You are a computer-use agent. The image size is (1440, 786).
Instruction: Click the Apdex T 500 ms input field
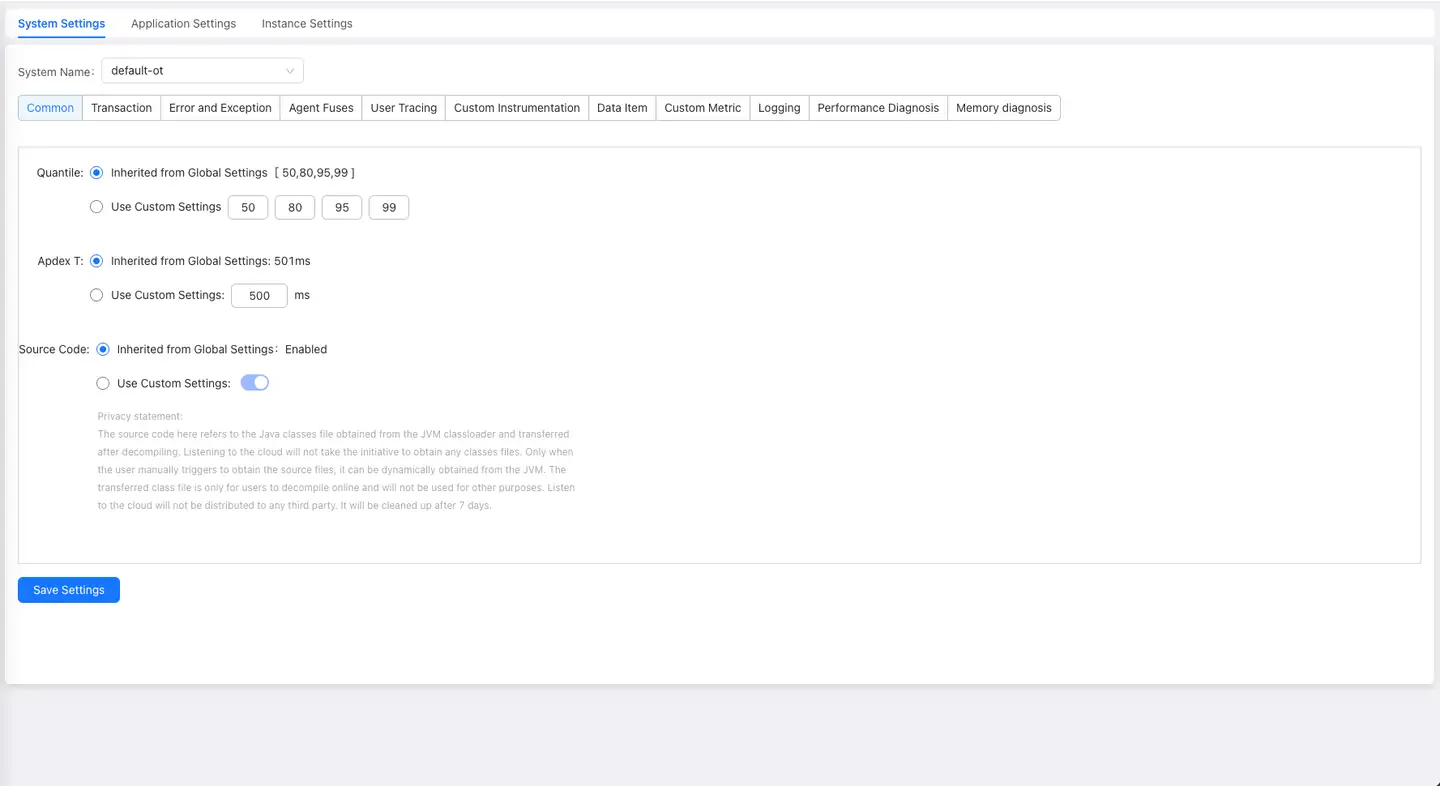[x=259, y=296]
